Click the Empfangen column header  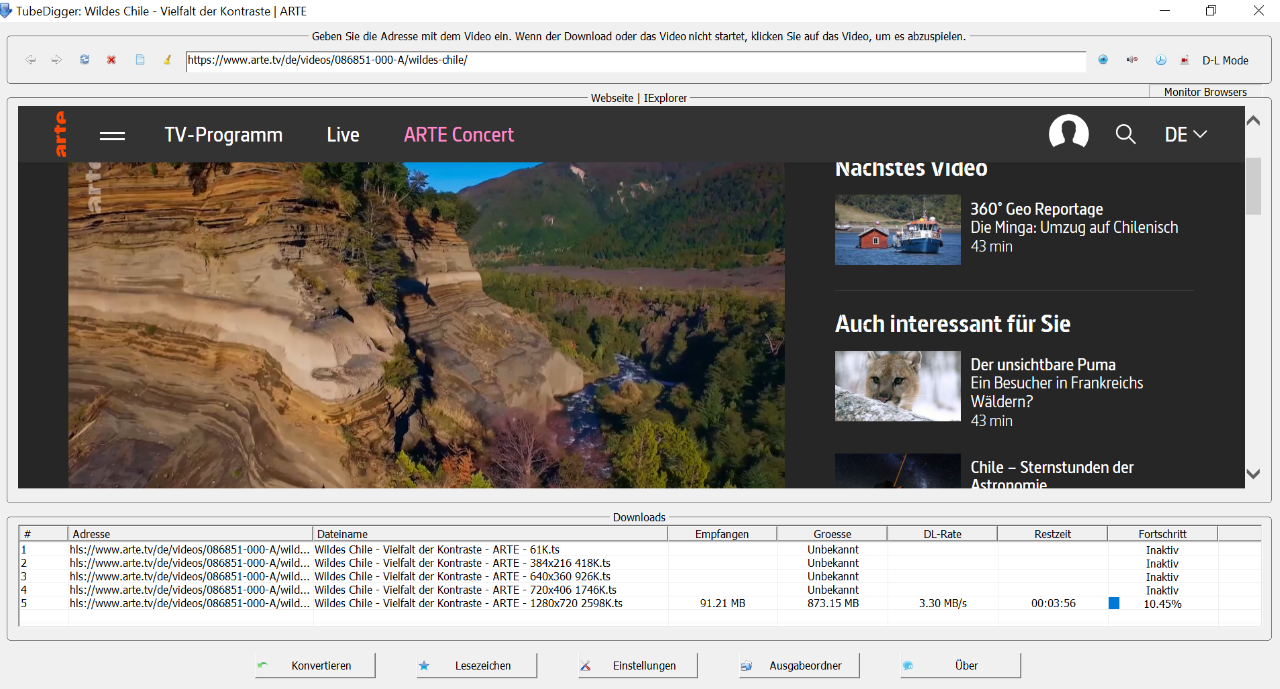722,534
